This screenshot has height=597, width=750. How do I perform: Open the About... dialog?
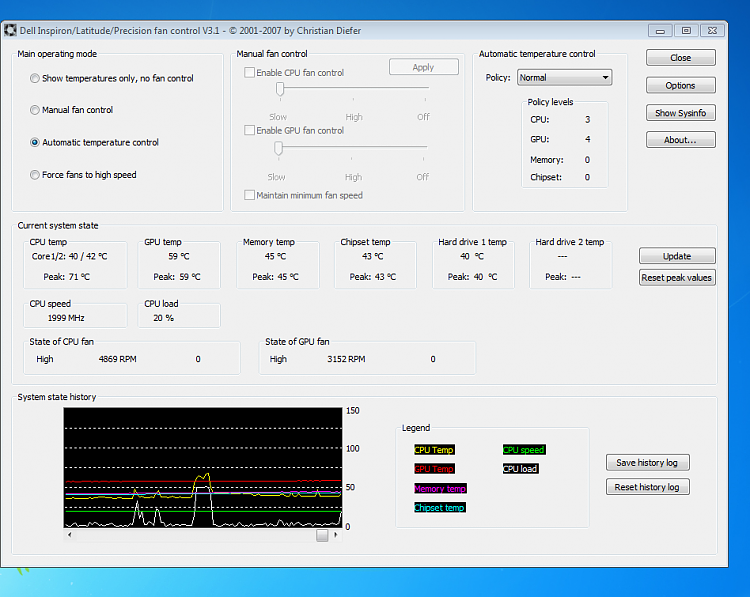(681, 140)
